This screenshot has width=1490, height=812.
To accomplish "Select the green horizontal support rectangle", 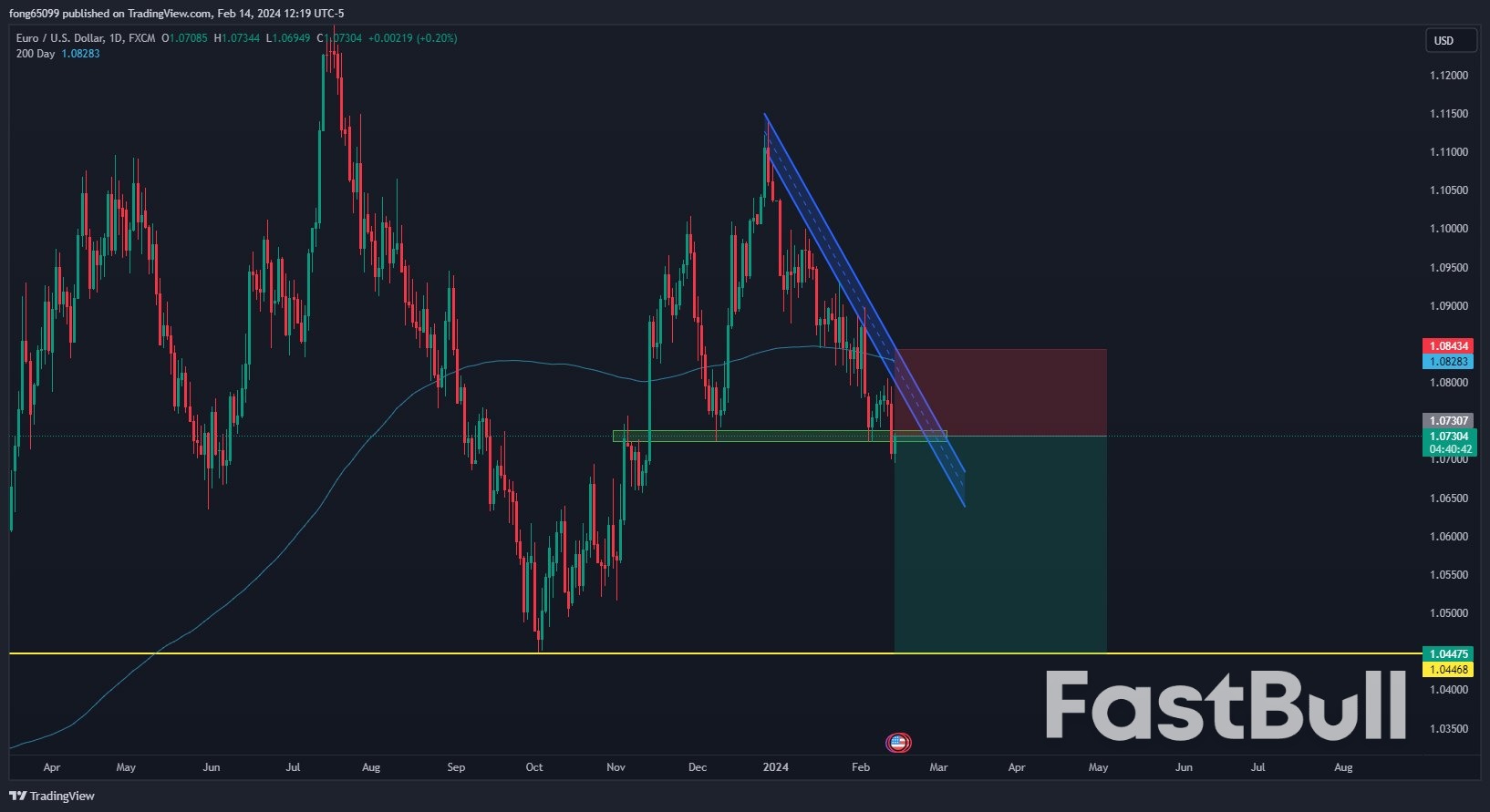I will [x=780, y=437].
